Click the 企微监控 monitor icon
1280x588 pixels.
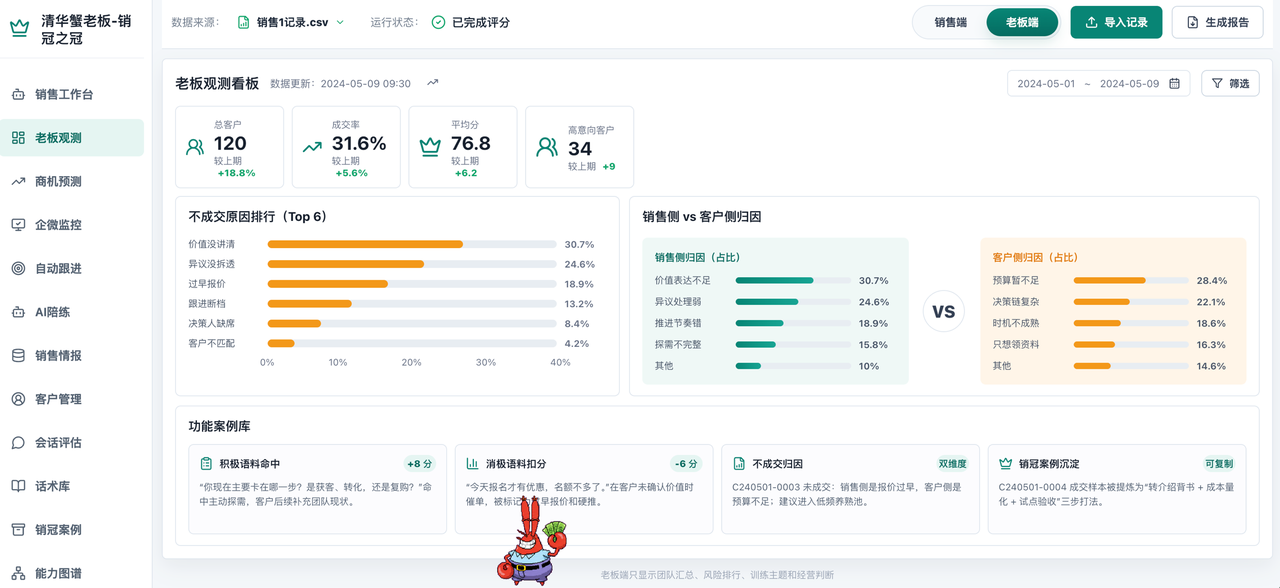(18, 225)
